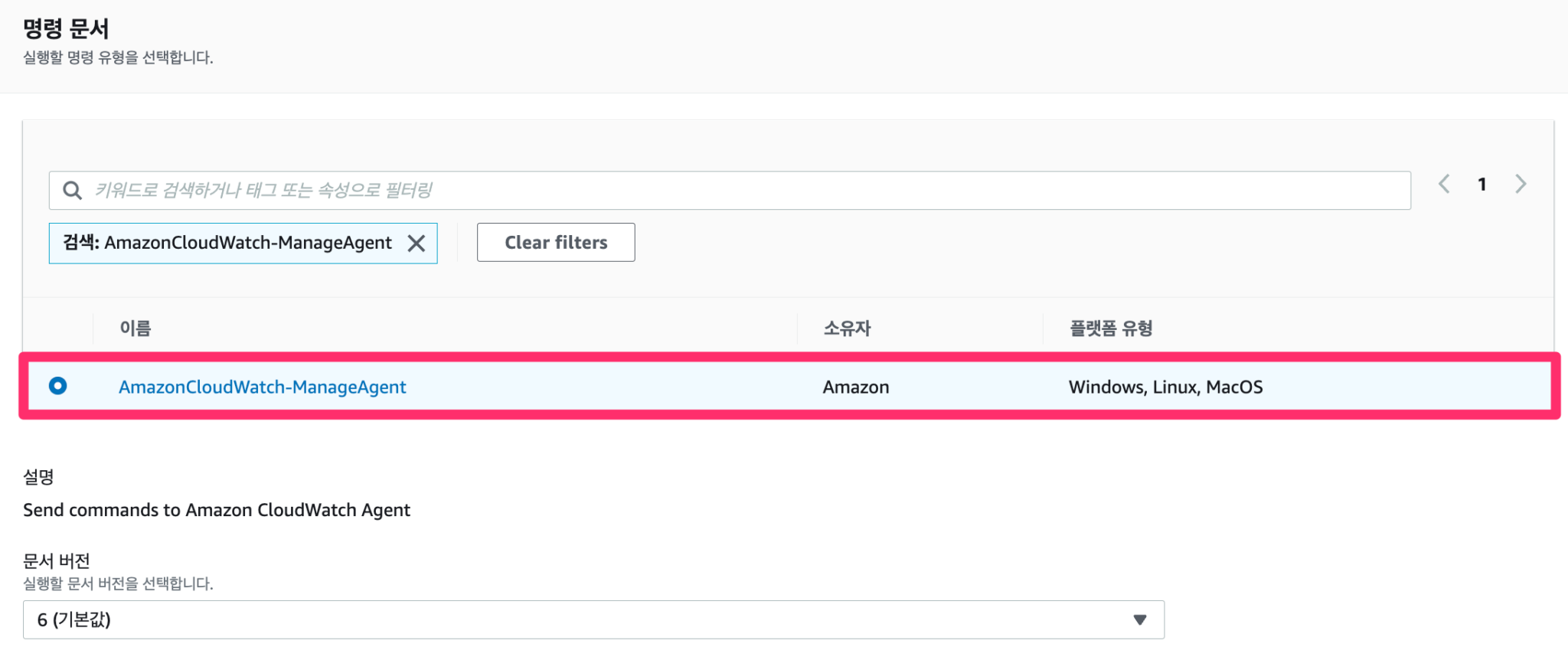This screenshot has width=1568, height=670.
Task: Click the search magnifier icon
Action: click(72, 190)
